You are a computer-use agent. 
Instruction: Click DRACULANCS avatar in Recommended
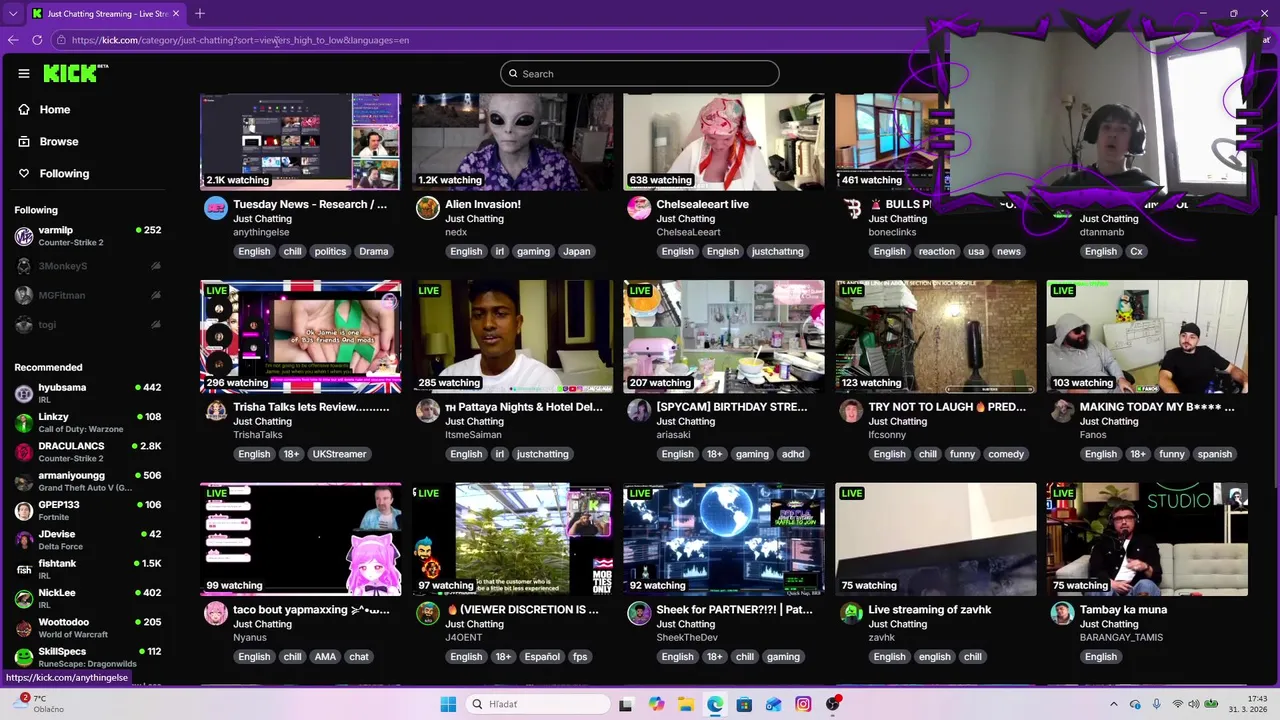coord(24,452)
